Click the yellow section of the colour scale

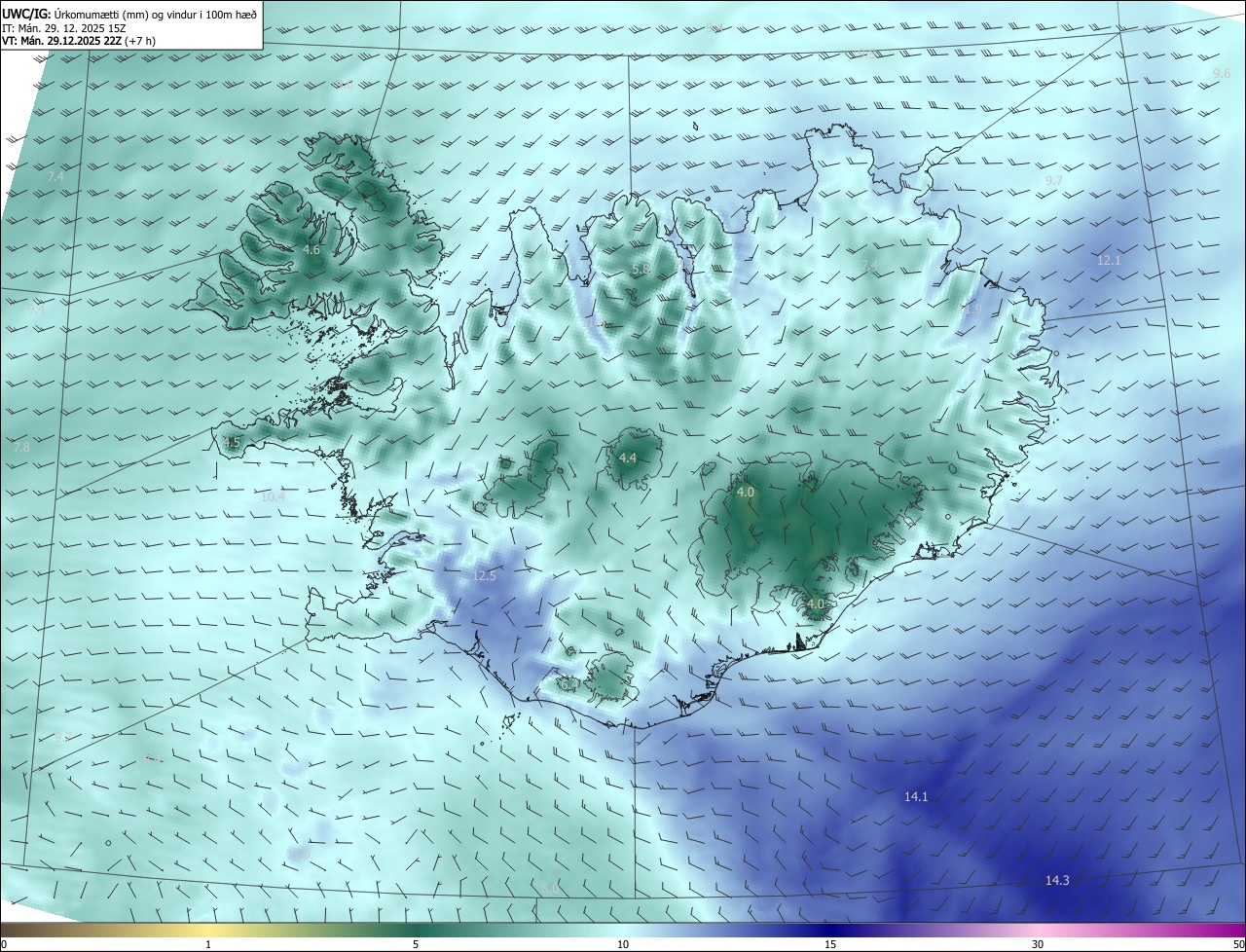(207, 930)
